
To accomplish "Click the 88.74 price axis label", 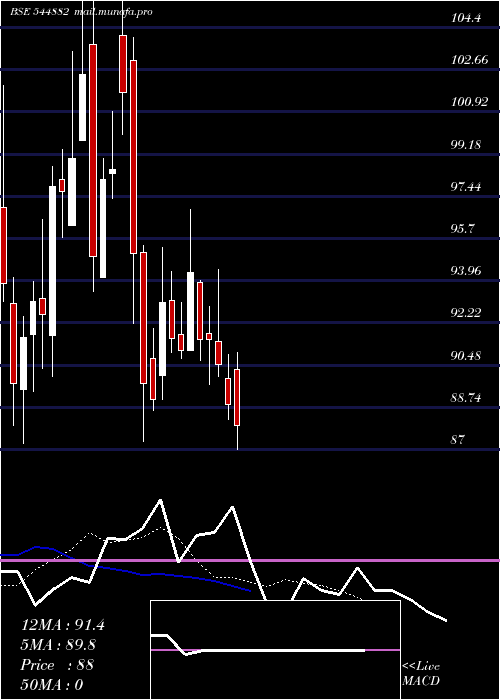I will [466, 398].
